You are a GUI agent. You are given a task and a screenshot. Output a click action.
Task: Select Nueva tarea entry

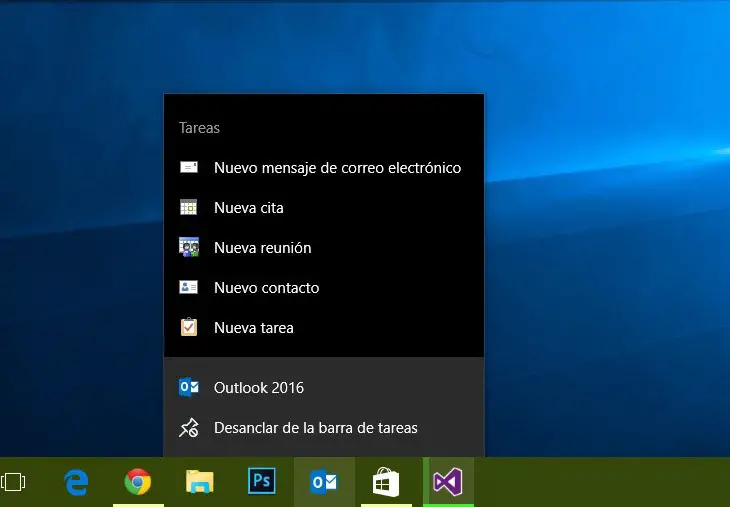pos(324,328)
